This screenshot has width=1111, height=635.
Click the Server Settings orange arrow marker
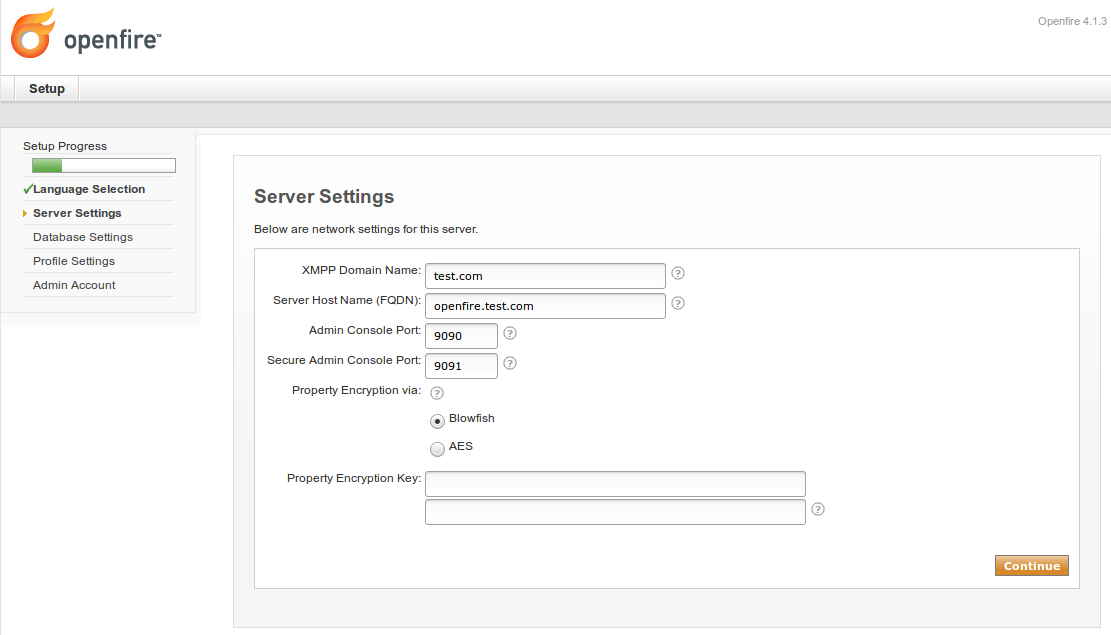point(25,213)
